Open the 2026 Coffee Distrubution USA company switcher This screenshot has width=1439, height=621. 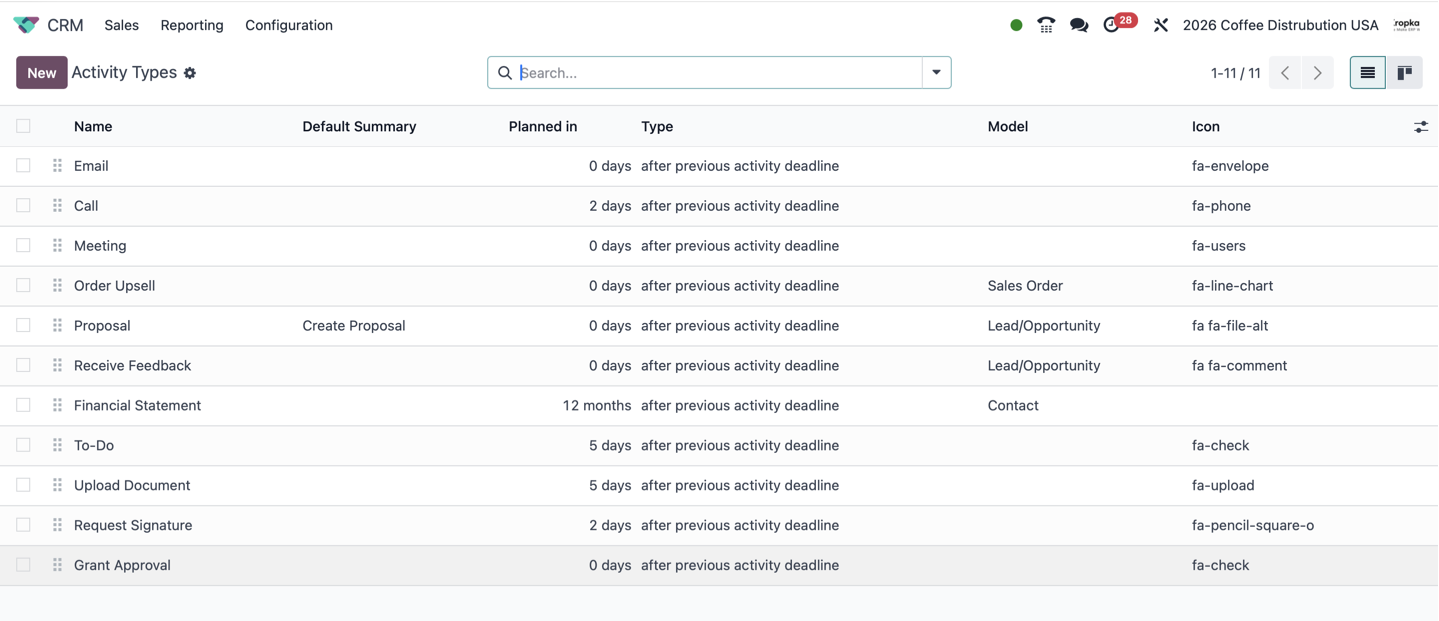[x=1280, y=25]
